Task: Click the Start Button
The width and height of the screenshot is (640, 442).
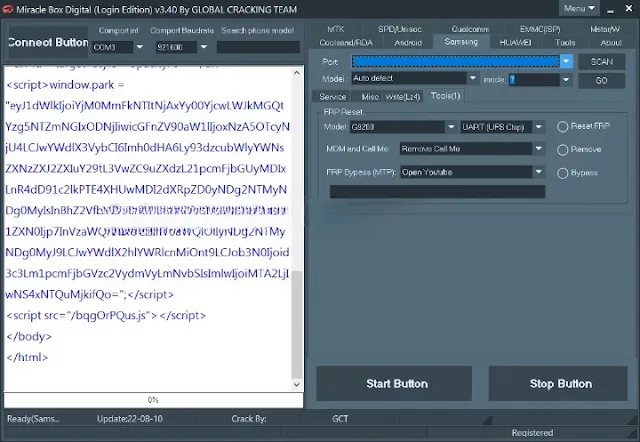Action: pyautogui.click(x=394, y=383)
